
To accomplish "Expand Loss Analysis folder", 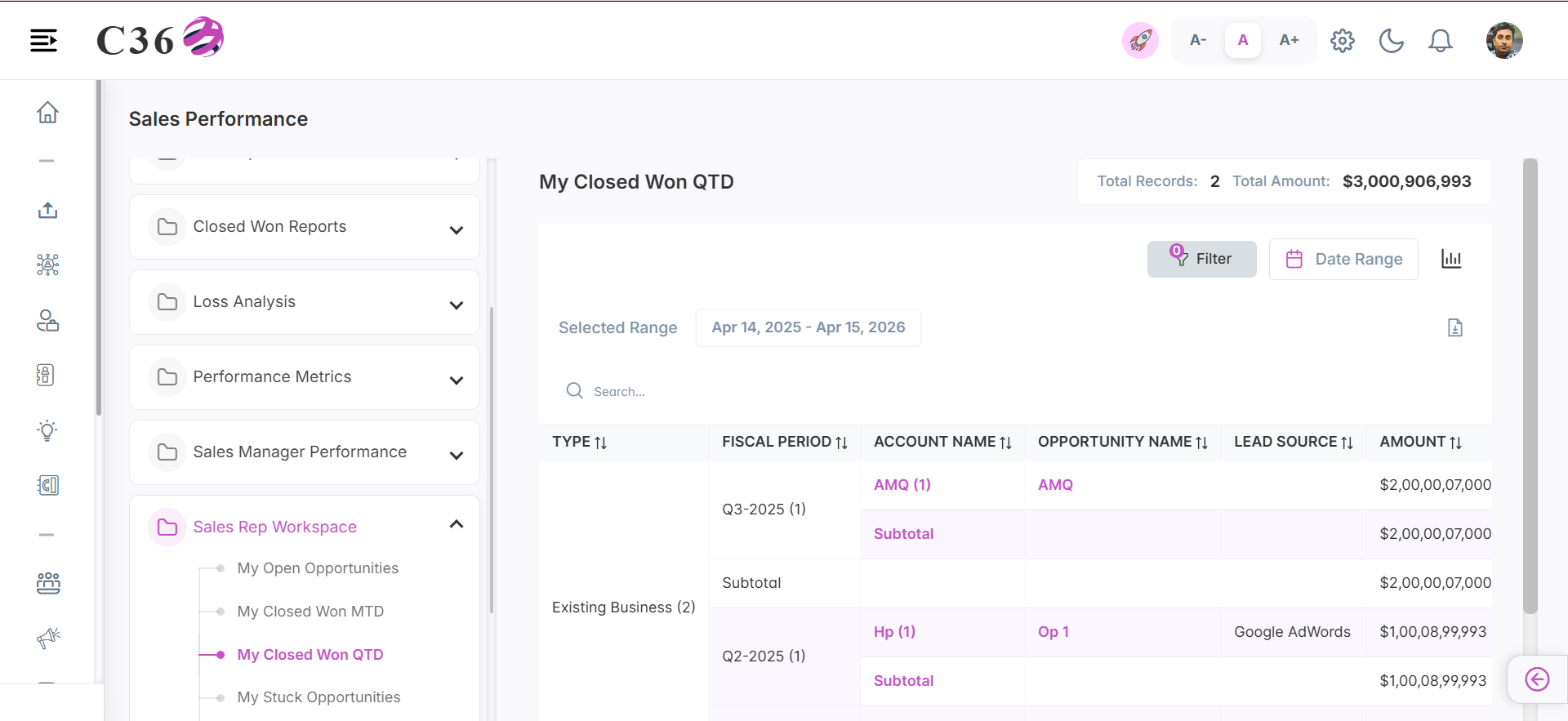I will [x=305, y=302].
